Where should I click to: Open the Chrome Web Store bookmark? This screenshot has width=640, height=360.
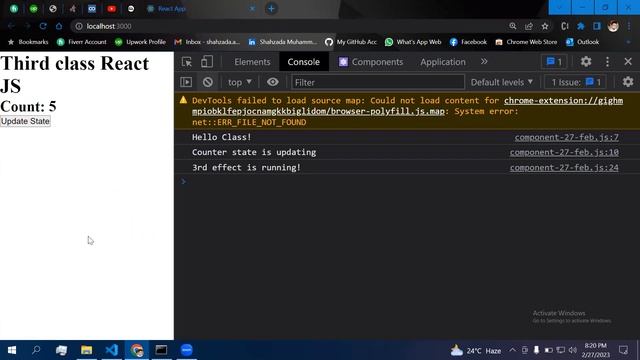526,42
